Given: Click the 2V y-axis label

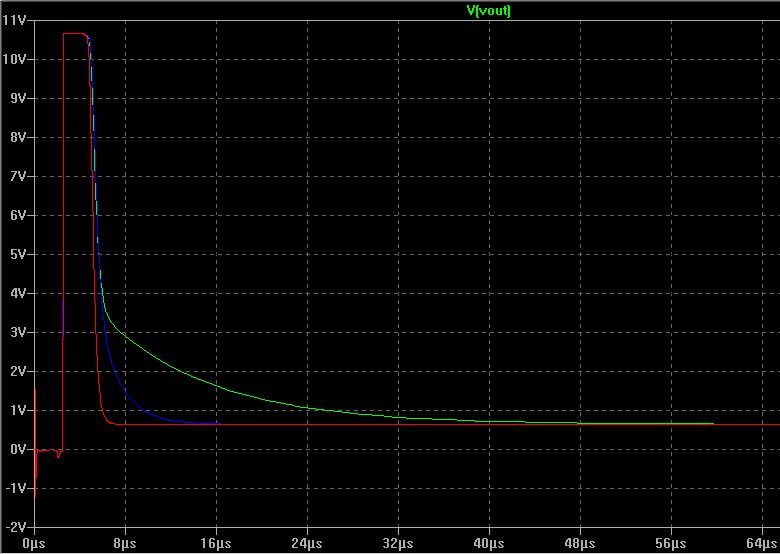Looking at the screenshot, I should pyautogui.click(x=17, y=371).
